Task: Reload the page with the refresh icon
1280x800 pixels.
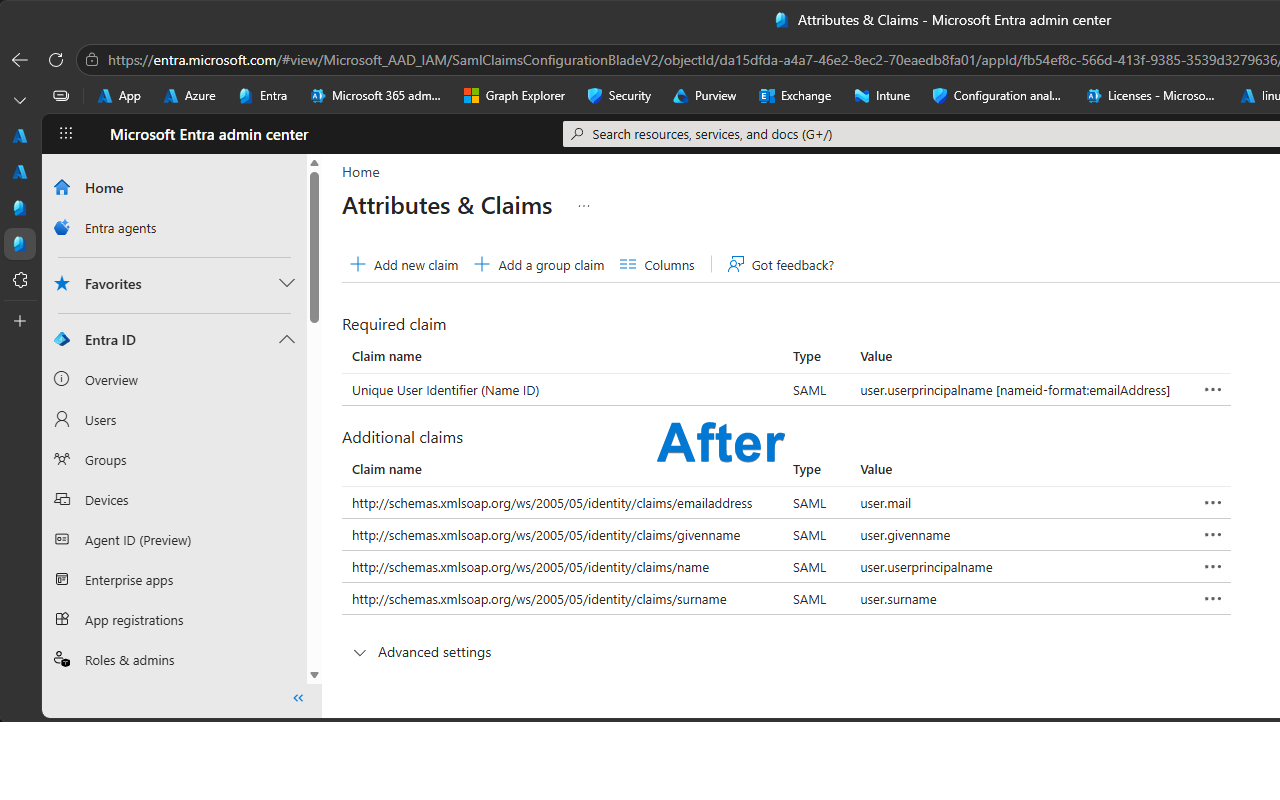Action: pos(56,60)
